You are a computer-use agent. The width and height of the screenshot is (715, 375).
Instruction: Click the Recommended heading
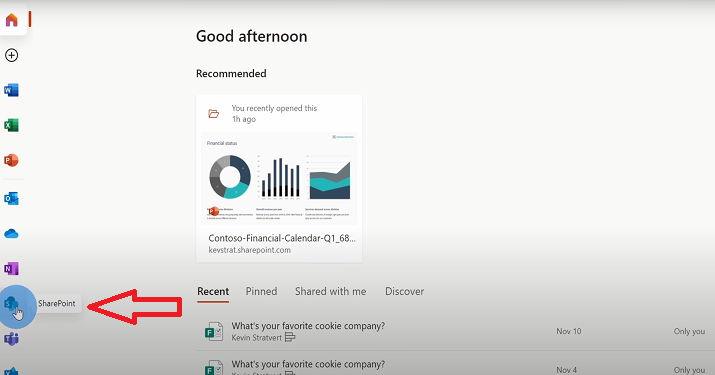point(231,73)
